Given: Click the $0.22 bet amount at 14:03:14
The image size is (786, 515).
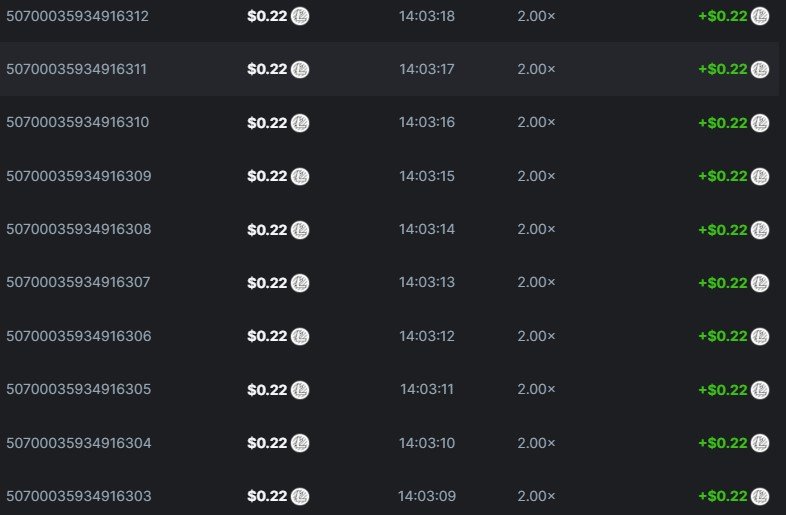Looking at the screenshot, I should point(267,229).
